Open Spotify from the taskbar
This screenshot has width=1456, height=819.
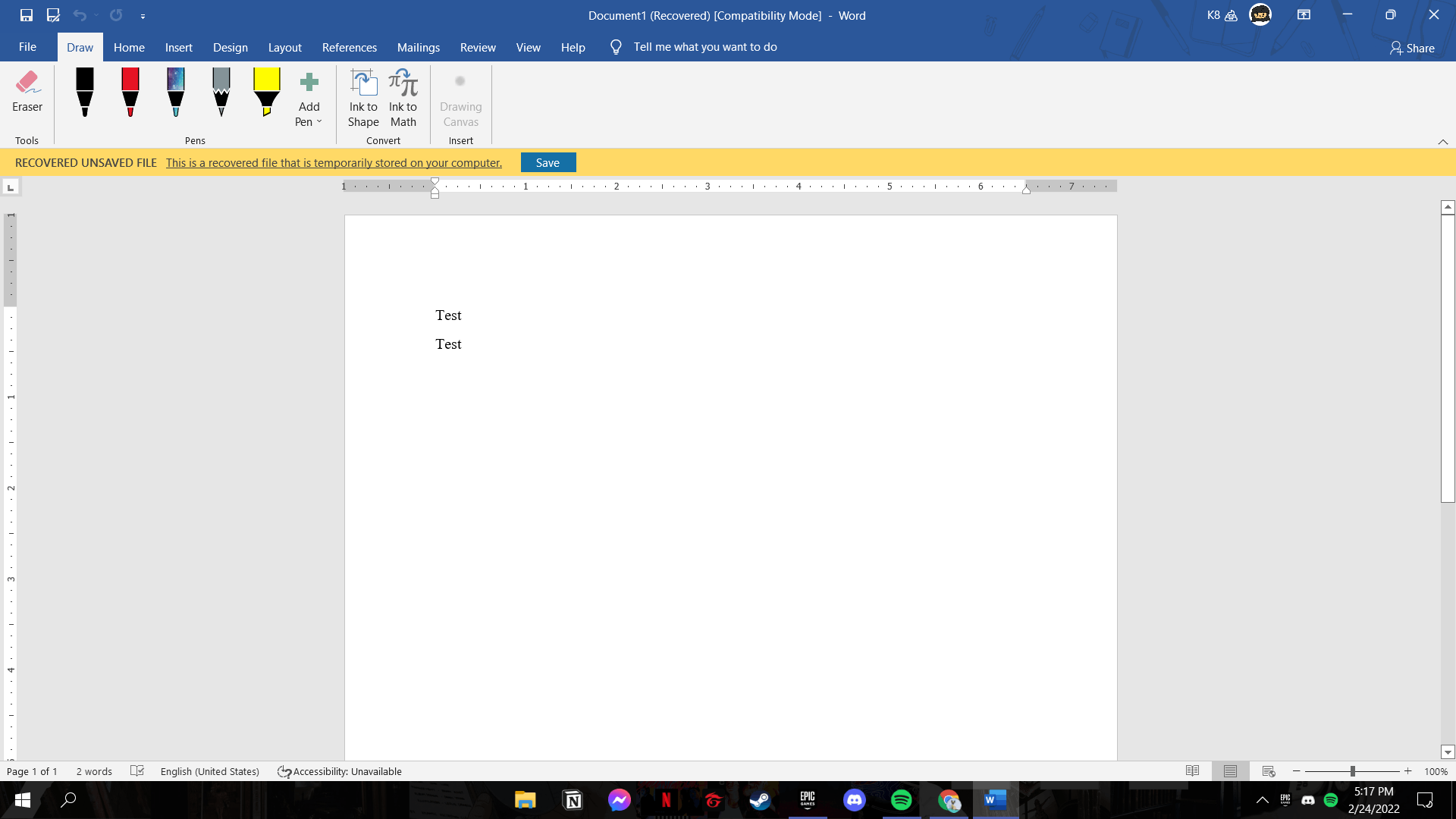(902, 800)
